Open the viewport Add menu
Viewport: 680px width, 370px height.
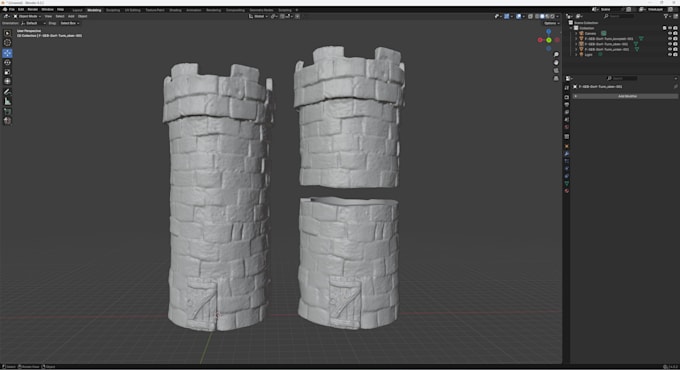click(71, 16)
